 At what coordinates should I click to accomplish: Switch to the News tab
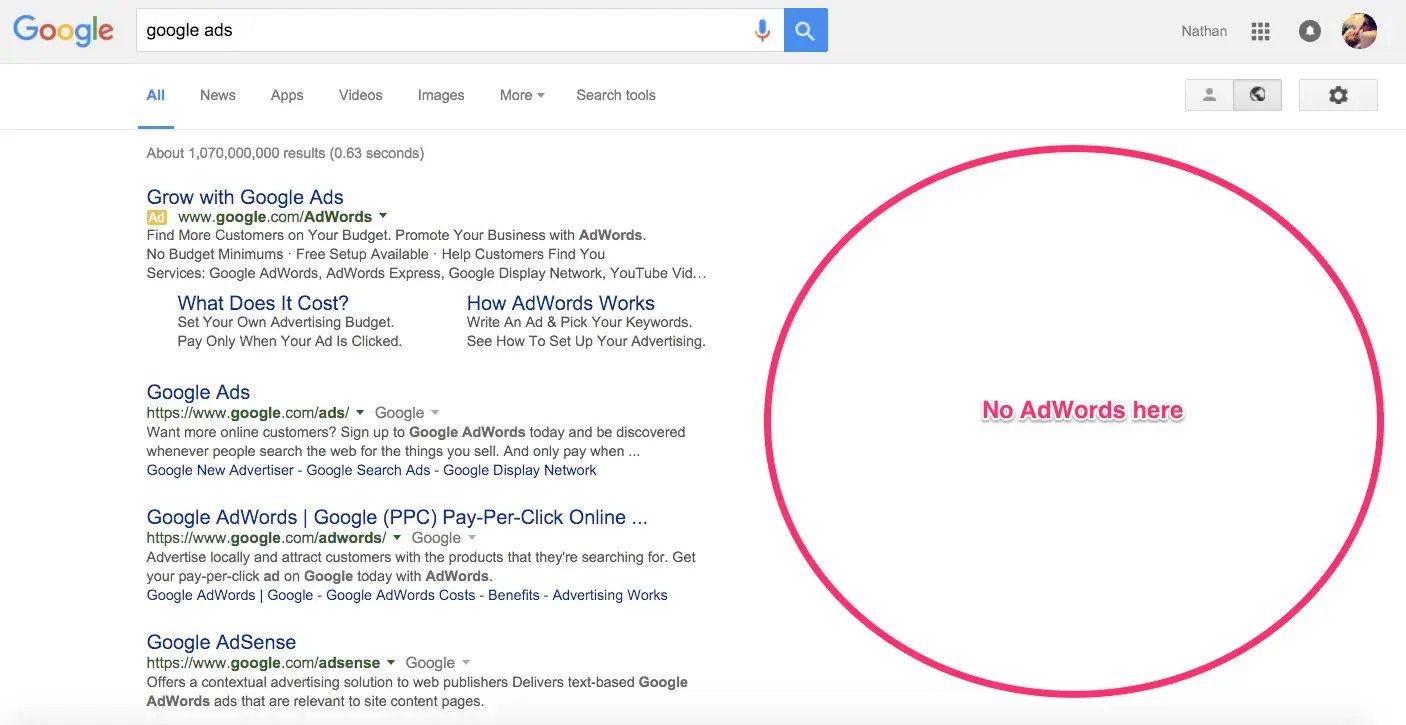tap(217, 95)
